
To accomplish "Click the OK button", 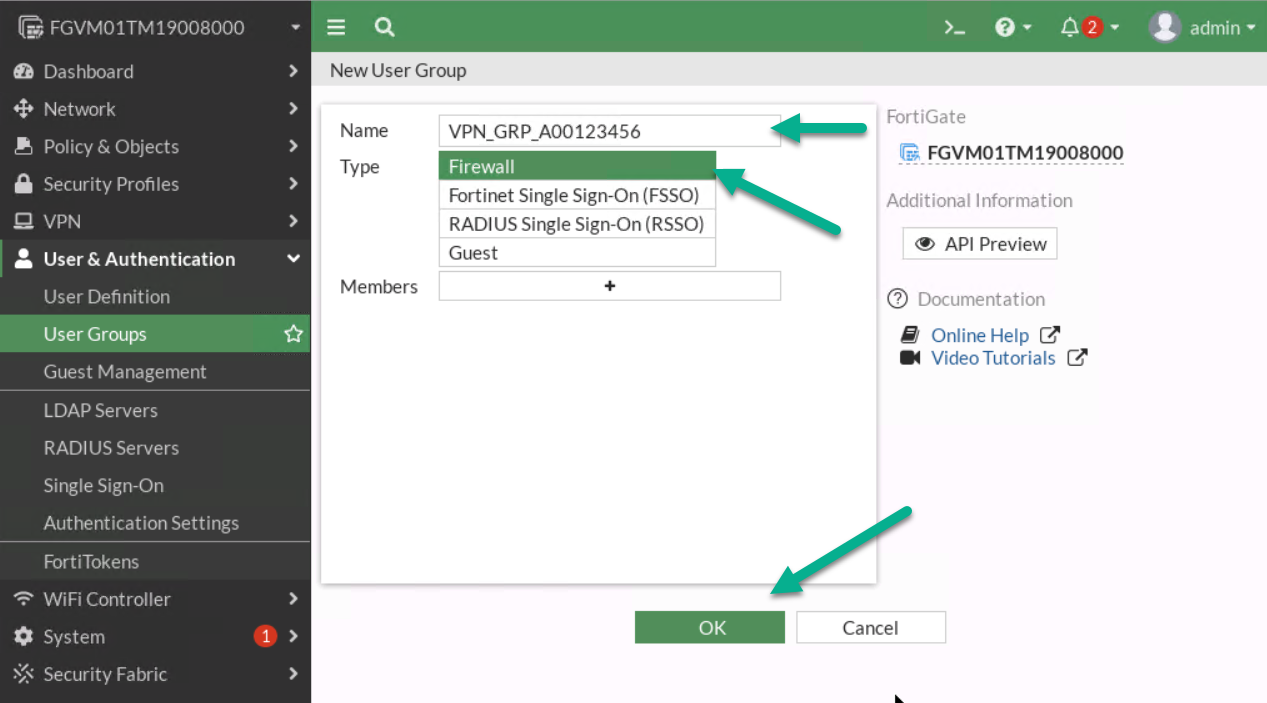I will (710, 627).
